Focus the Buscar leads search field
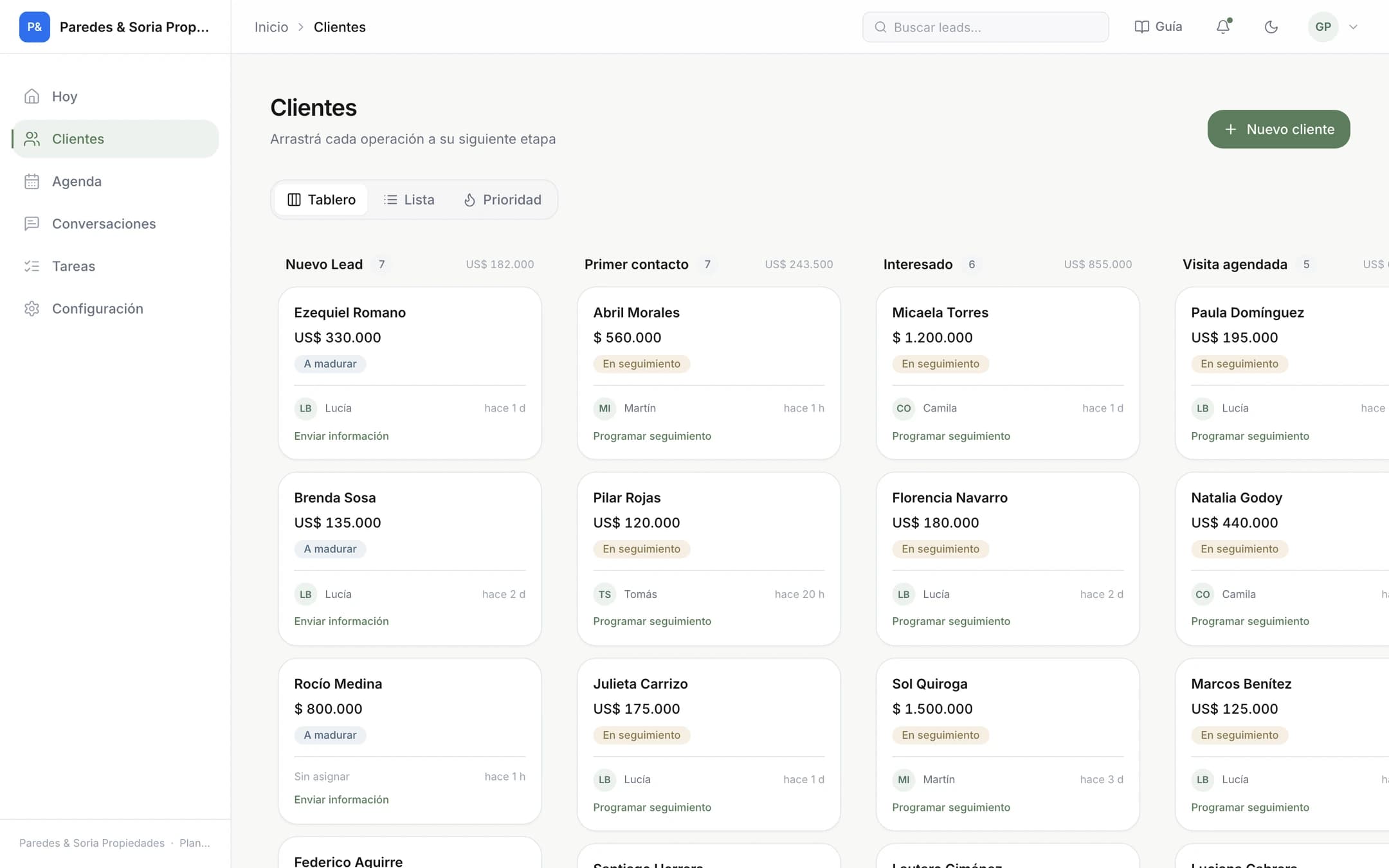The image size is (1389, 868). coord(985,27)
